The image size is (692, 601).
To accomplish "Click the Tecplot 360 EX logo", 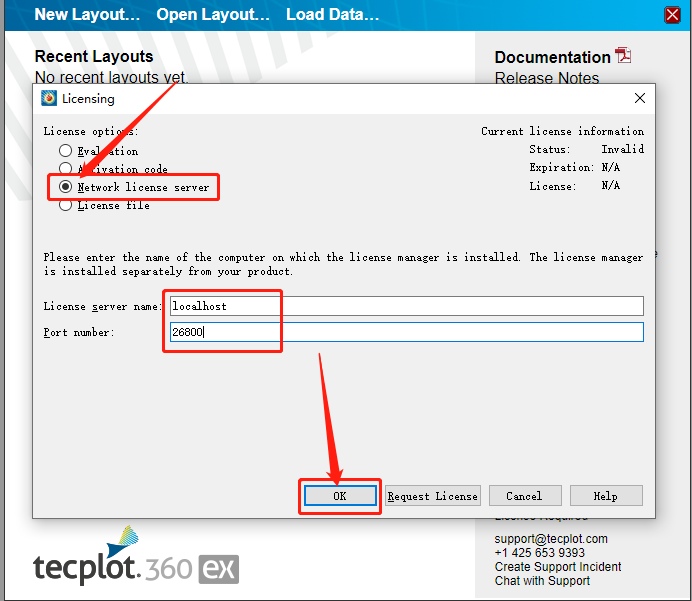I will (x=136, y=556).
